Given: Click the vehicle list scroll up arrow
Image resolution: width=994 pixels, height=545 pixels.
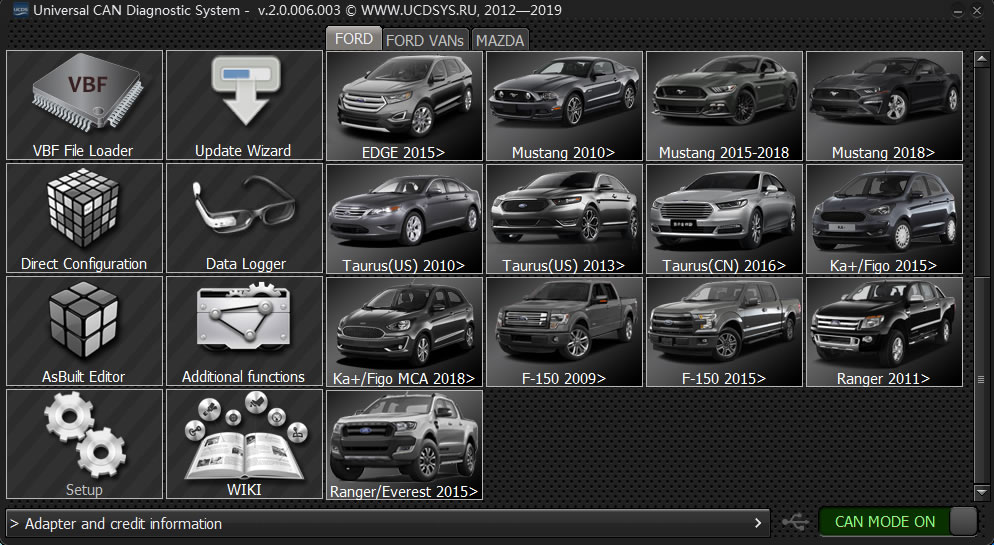Looking at the screenshot, I should [981, 60].
